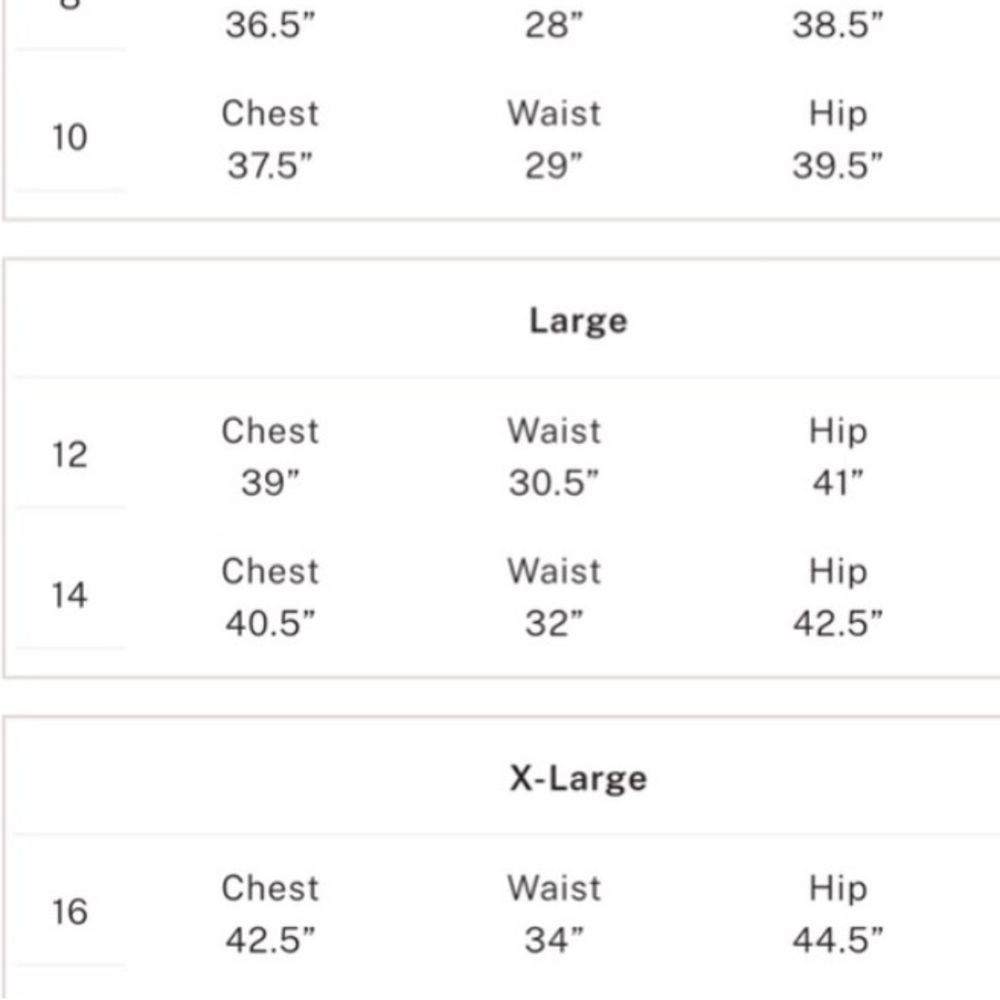Click the size 12 Waist 30.5" value
1000x1000 pixels.
click(x=553, y=484)
